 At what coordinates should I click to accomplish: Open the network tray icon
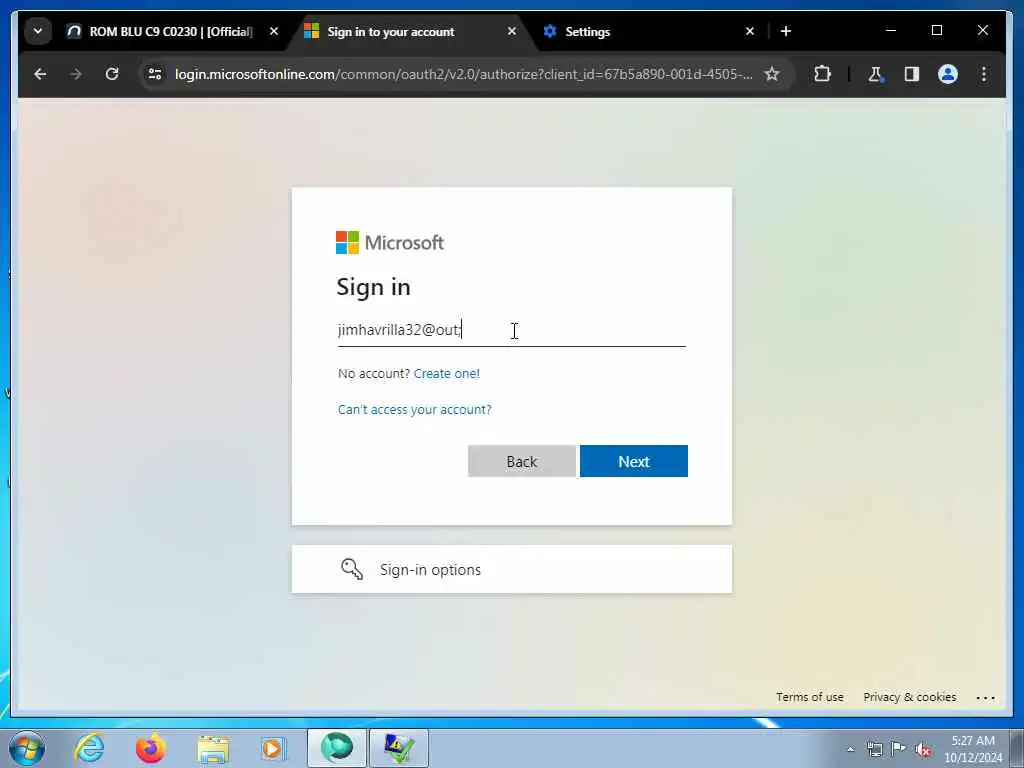[x=874, y=750]
